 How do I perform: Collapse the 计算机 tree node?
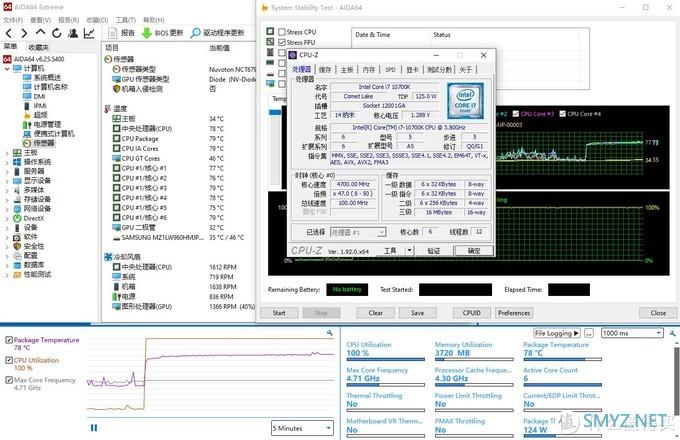click(7, 68)
